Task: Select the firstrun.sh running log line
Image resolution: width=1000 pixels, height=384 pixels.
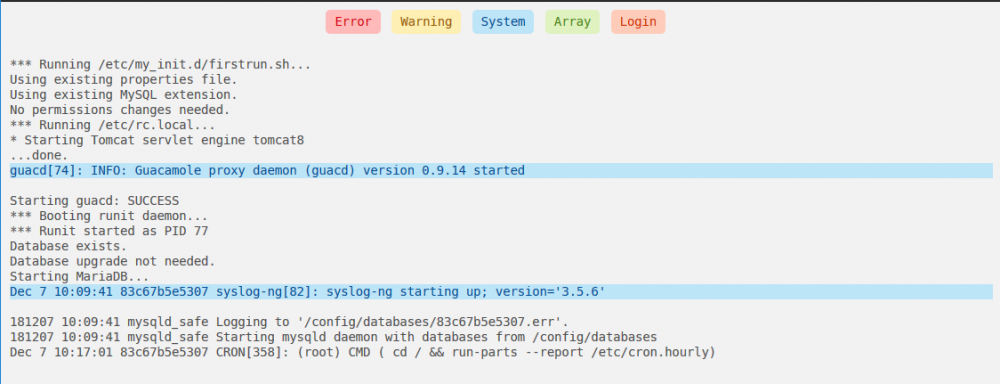Action: pos(160,64)
